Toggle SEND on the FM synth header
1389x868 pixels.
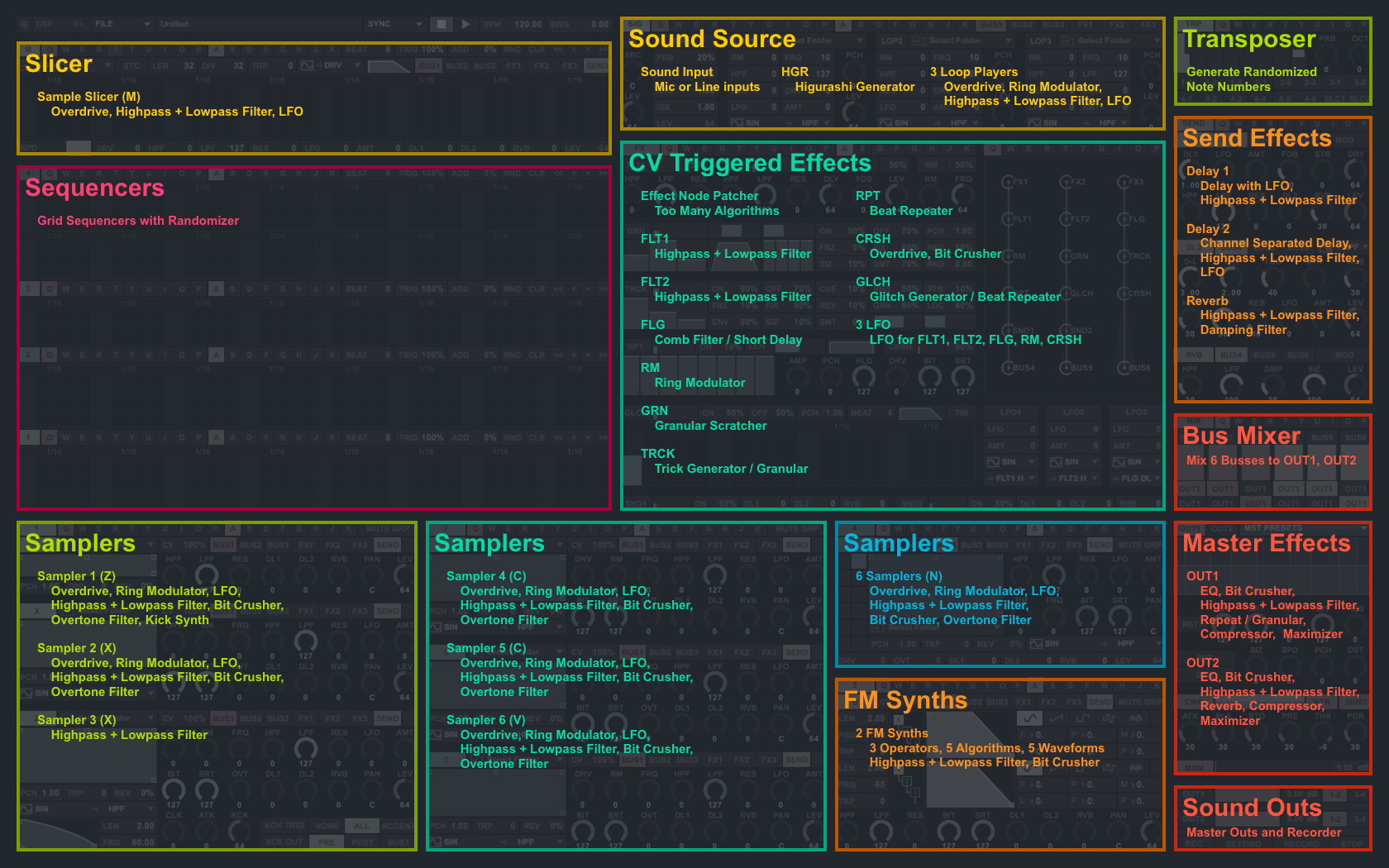pyautogui.click(x=1100, y=702)
